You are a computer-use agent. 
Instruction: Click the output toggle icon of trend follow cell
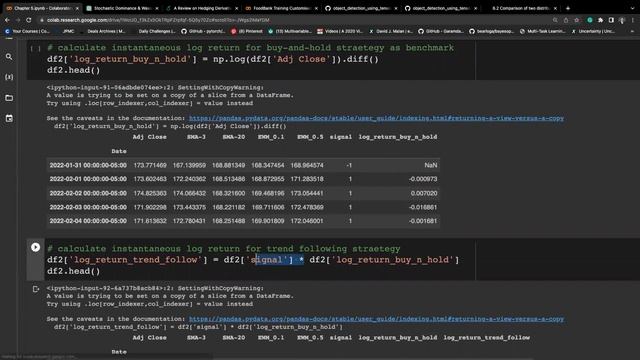click(x=36, y=289)
